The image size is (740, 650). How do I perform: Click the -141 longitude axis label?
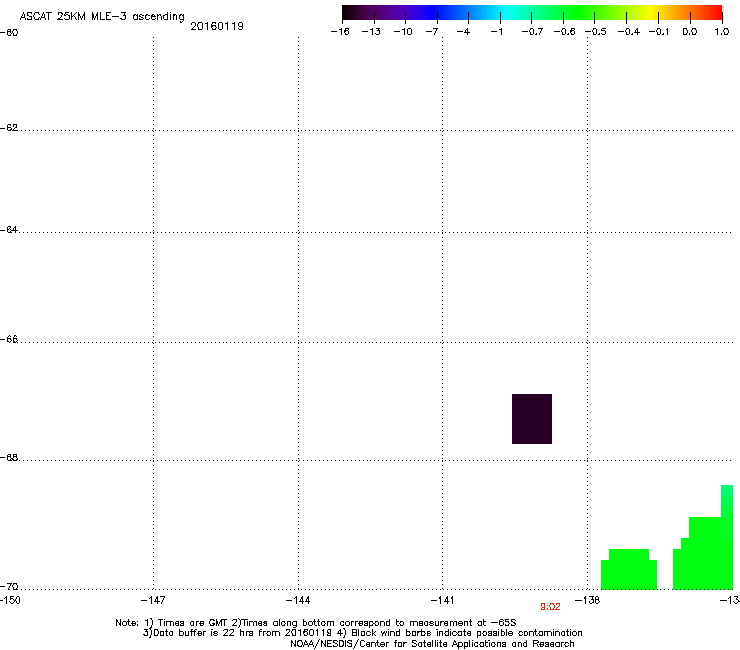click(x=442, y=600)
